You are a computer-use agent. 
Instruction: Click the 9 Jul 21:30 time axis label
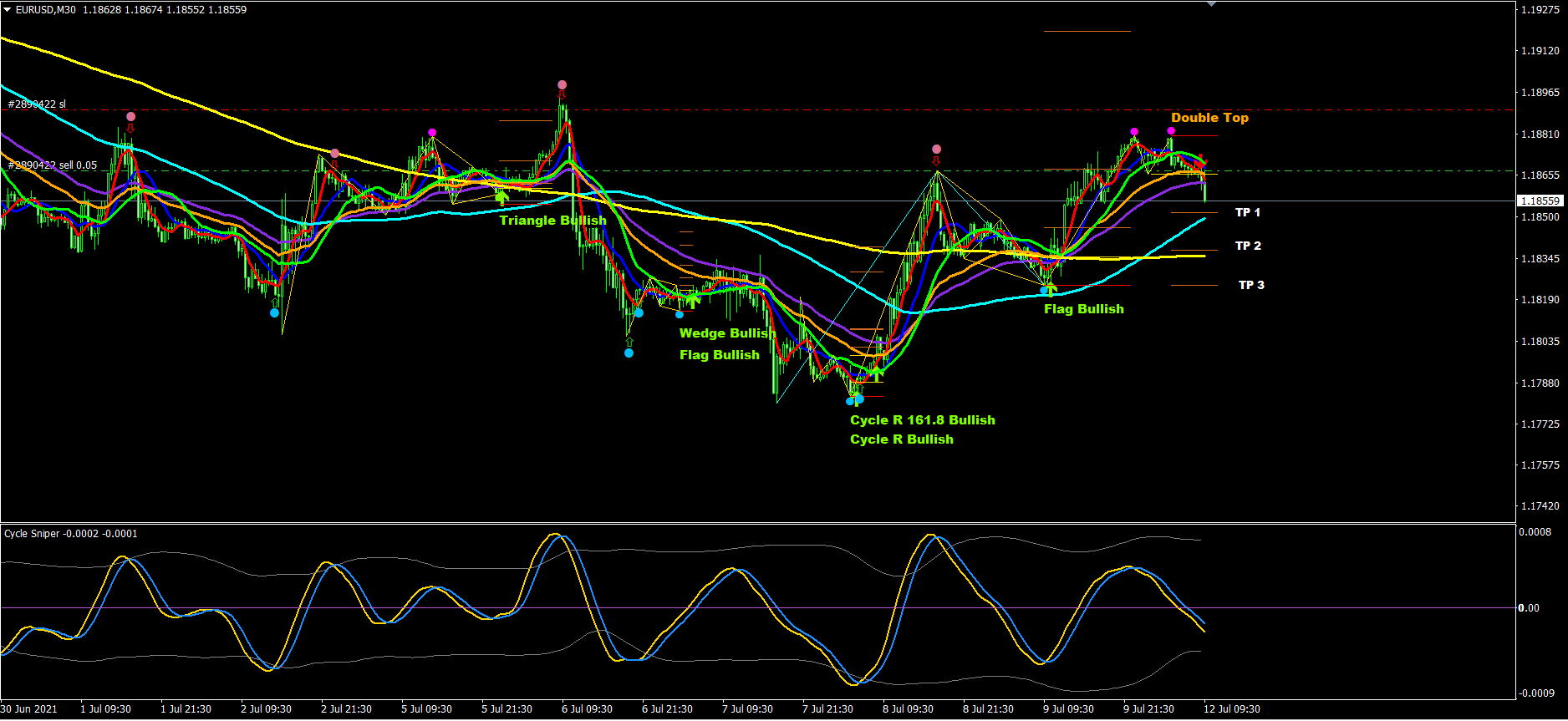point(1149,709)
